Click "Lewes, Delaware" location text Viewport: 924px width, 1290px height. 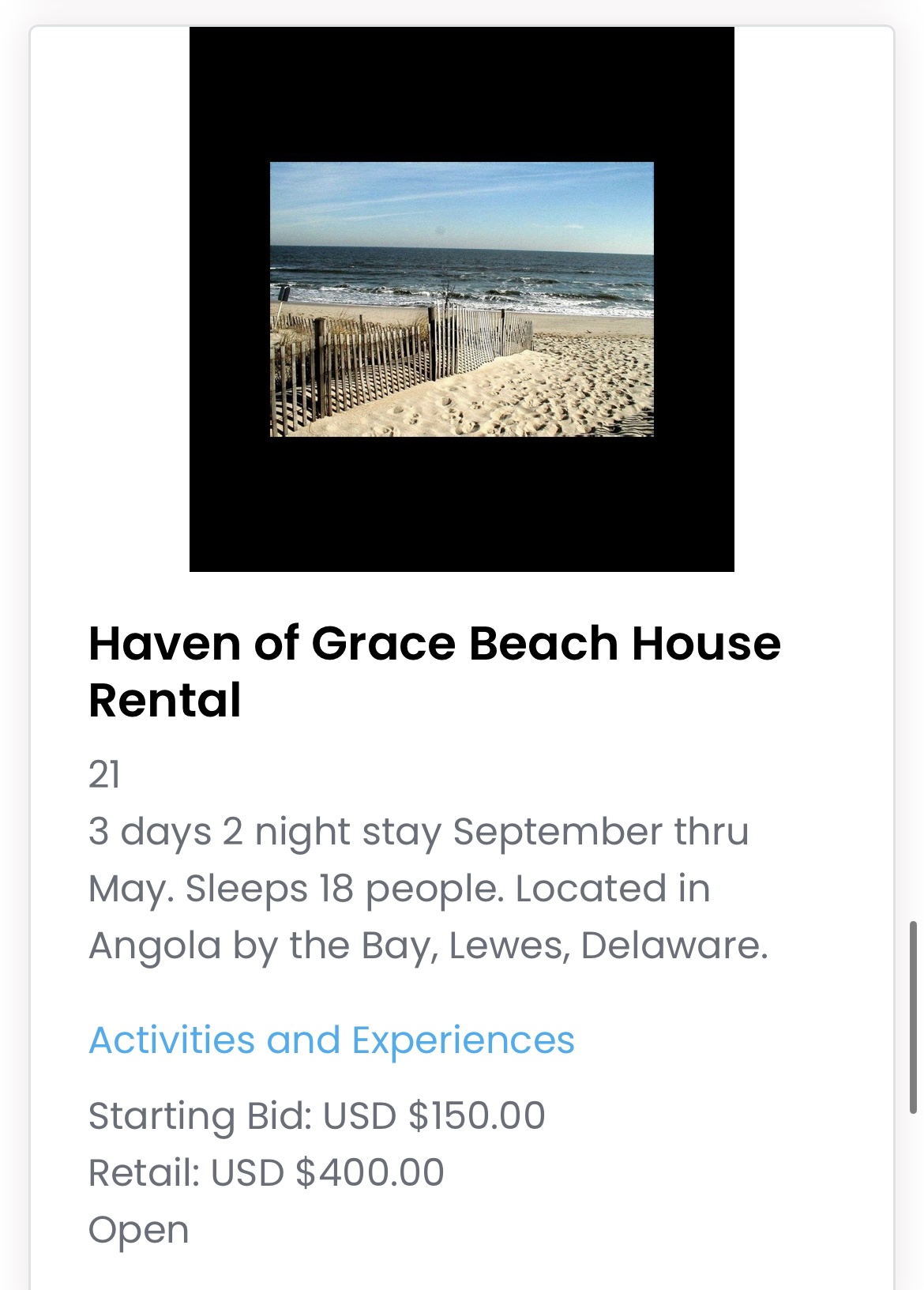[x=608, y=945]
